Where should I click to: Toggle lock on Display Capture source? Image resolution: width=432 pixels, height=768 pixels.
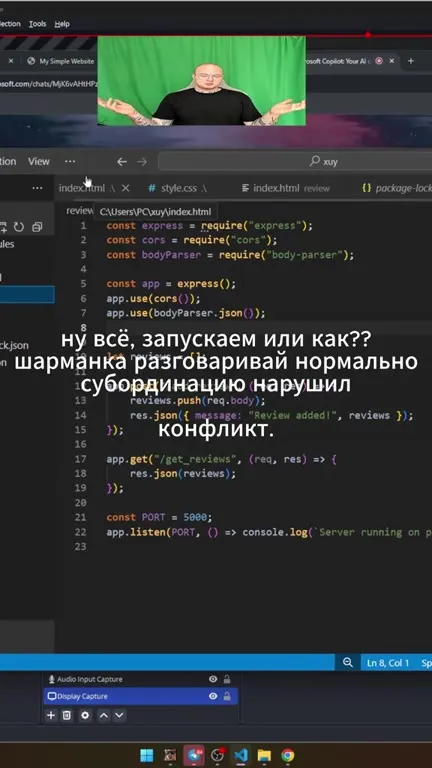pyautogui.click(x=227, y=696)
